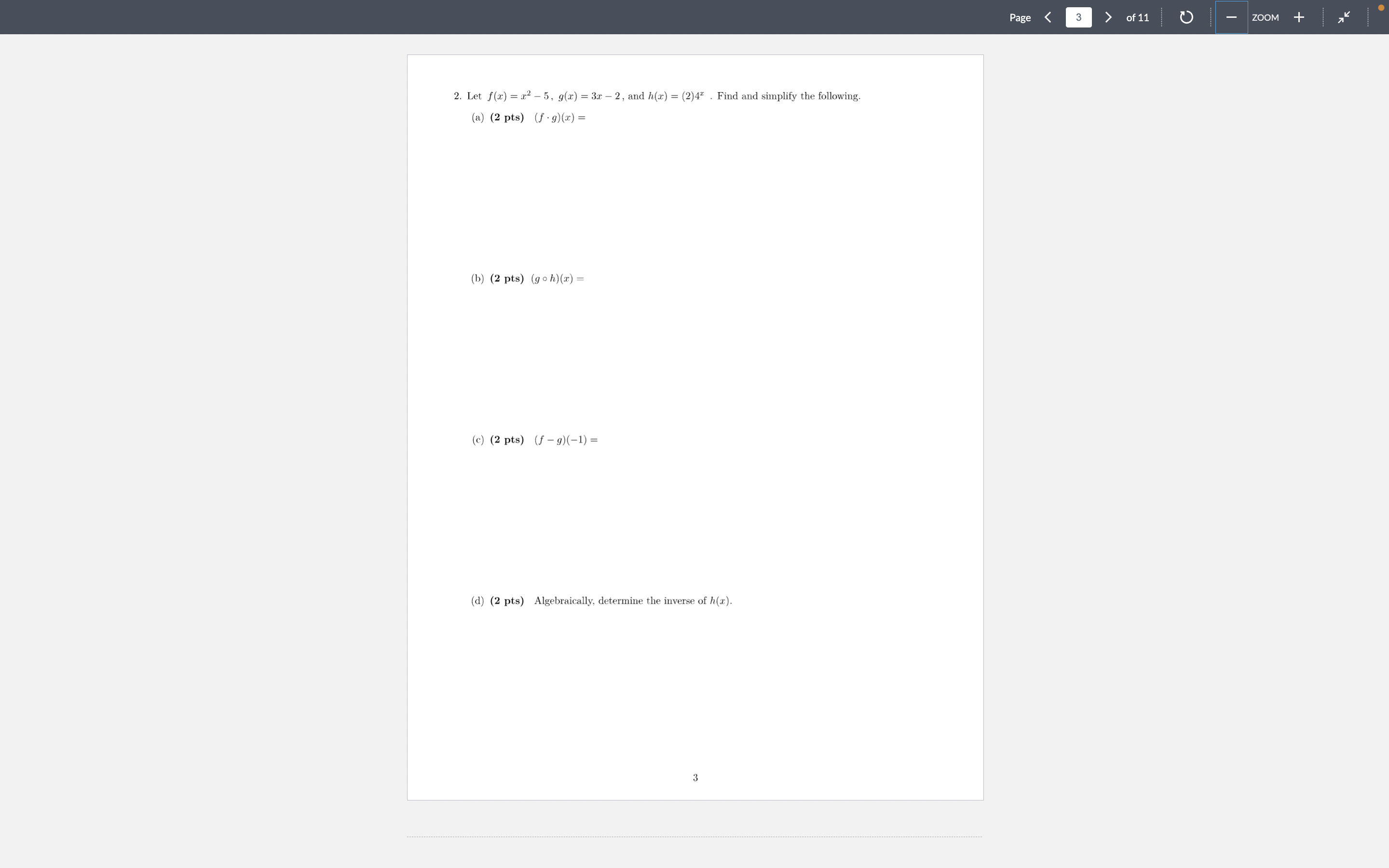This screenshot has height=868, width=1389.
Task: Go to the previous page with left chevron
Action: point(1049,17)
